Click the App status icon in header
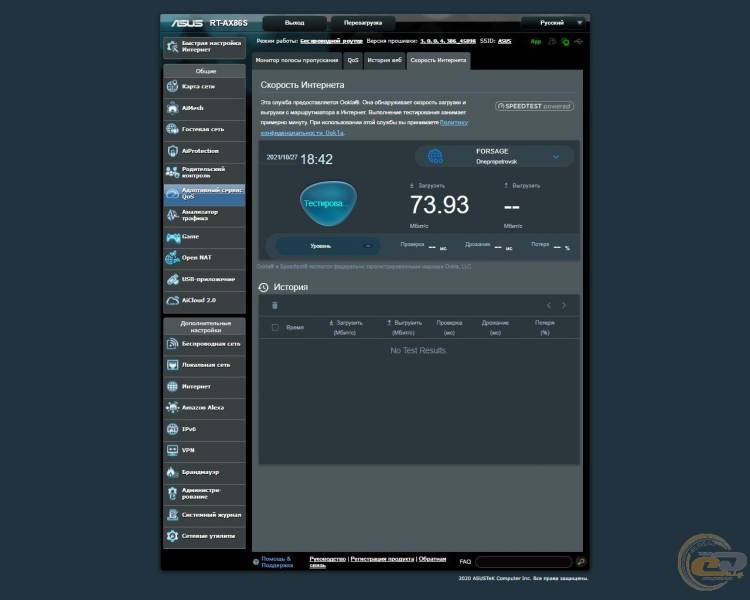This screenshot has width=750, height=600. pos(536,42)
